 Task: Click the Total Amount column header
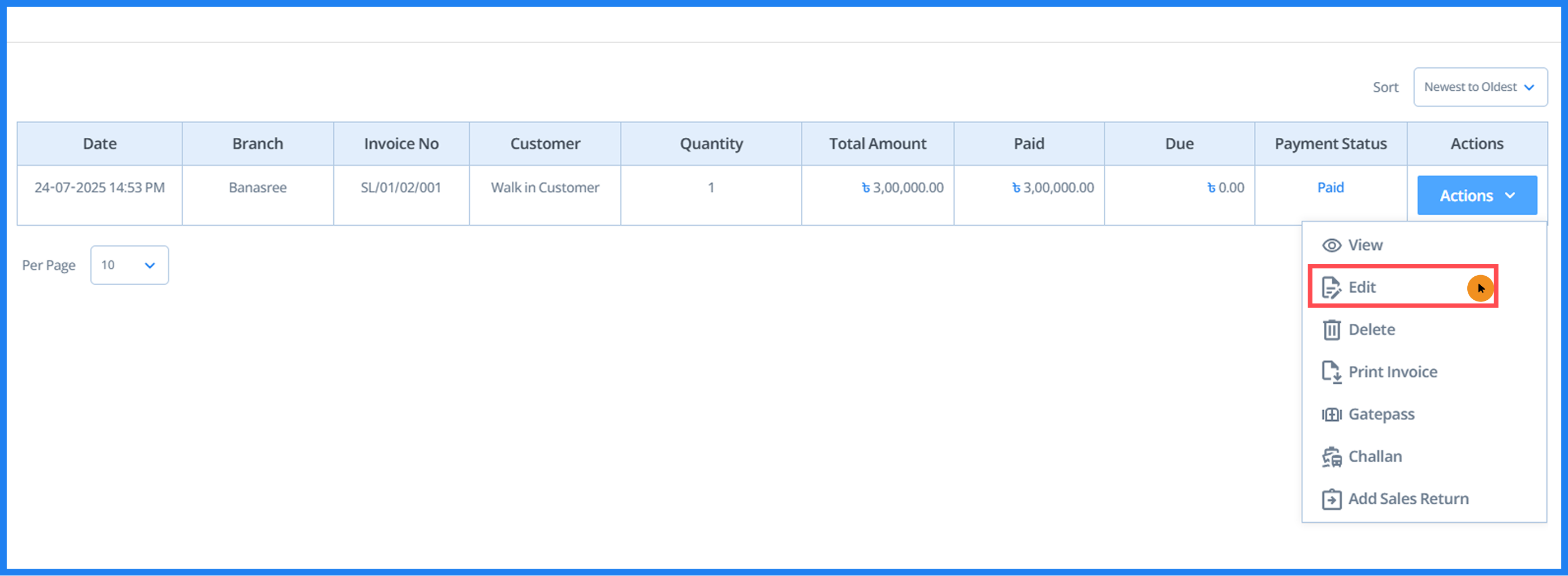[x=877, y=143]
